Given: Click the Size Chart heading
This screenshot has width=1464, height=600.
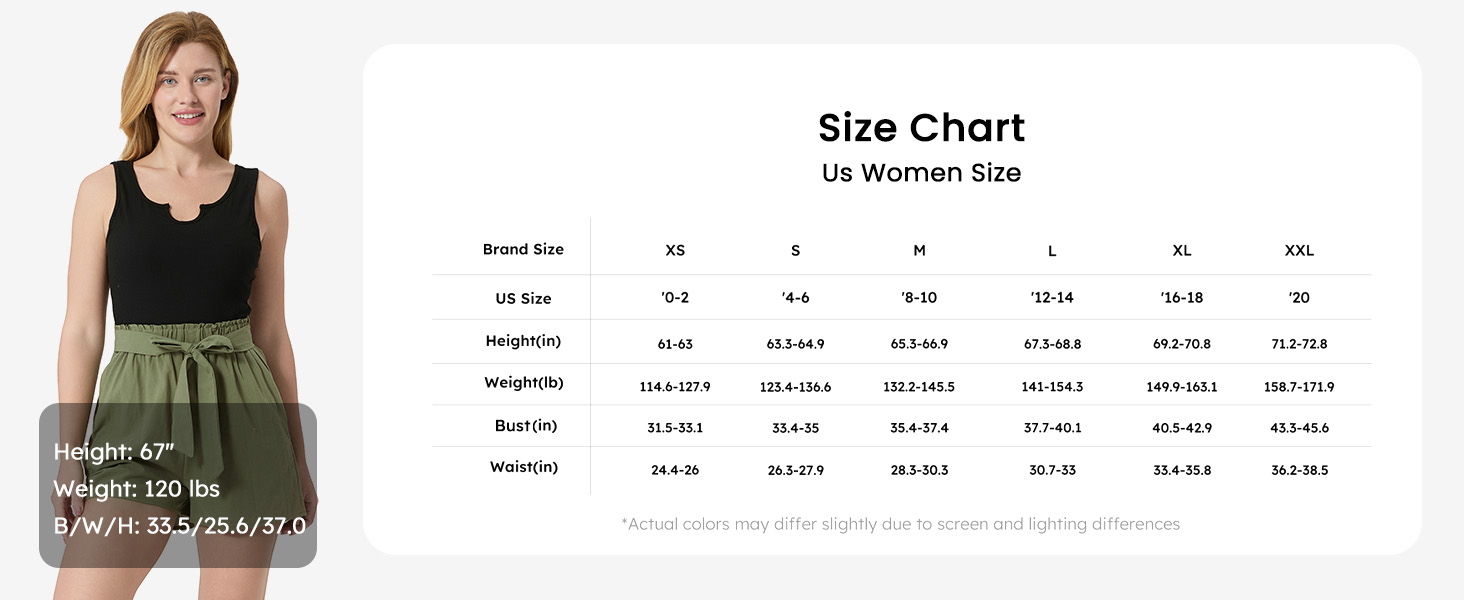Looking at the screenshot, I should pos(921,128).
